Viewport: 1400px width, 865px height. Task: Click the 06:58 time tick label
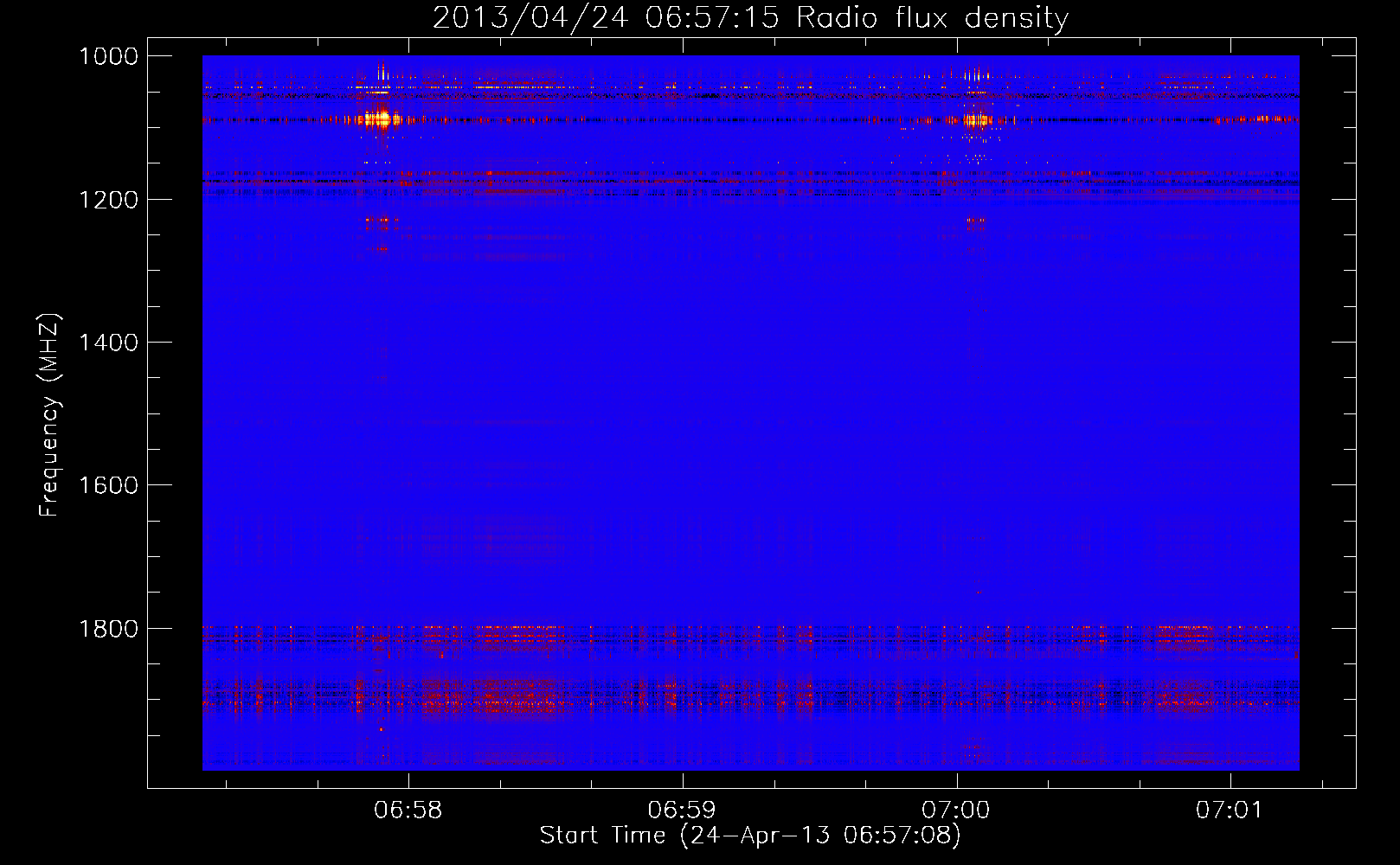pyautogui.click(x=408, y=811)
